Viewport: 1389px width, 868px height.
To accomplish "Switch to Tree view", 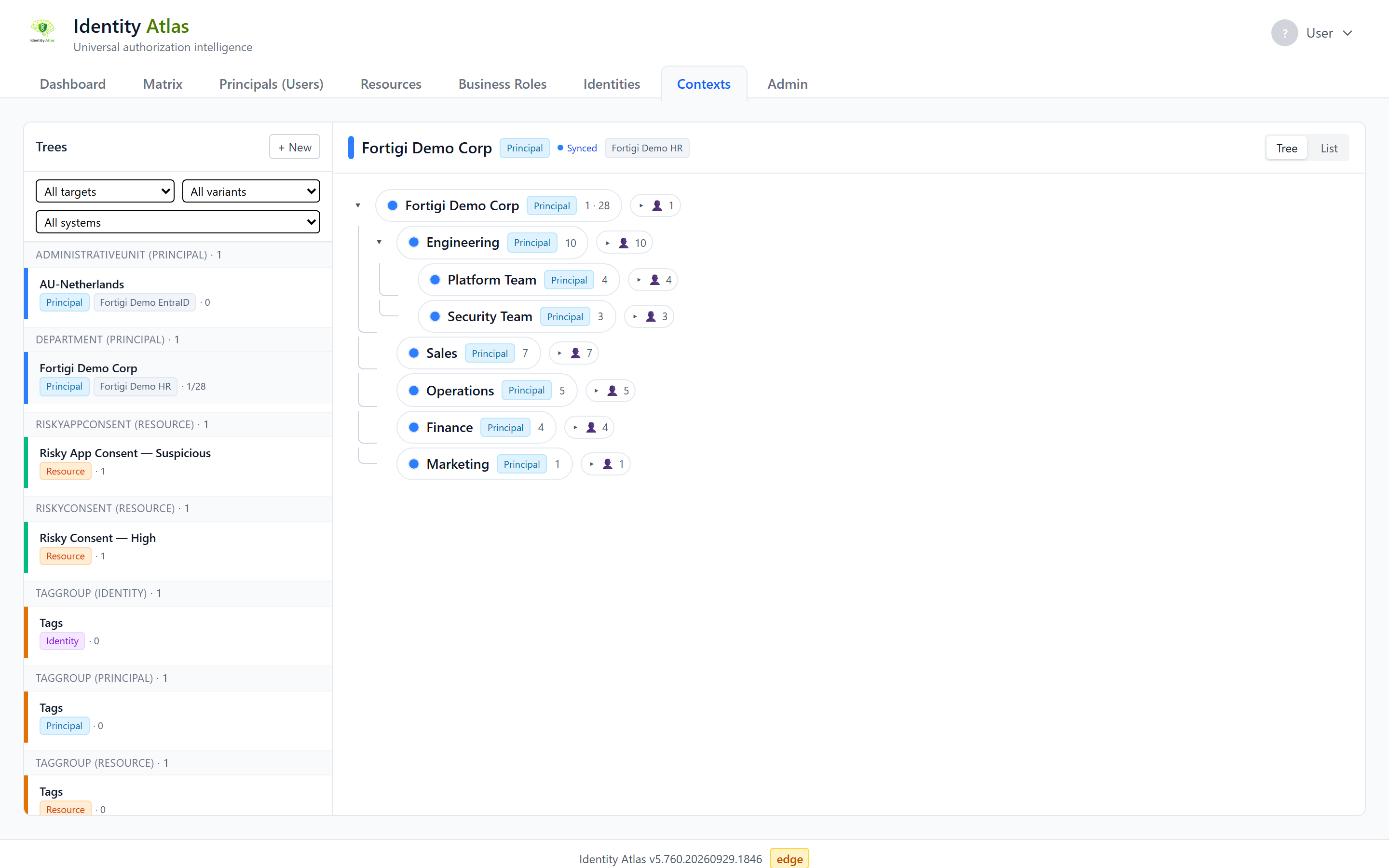I will (x=1286, y=148).
